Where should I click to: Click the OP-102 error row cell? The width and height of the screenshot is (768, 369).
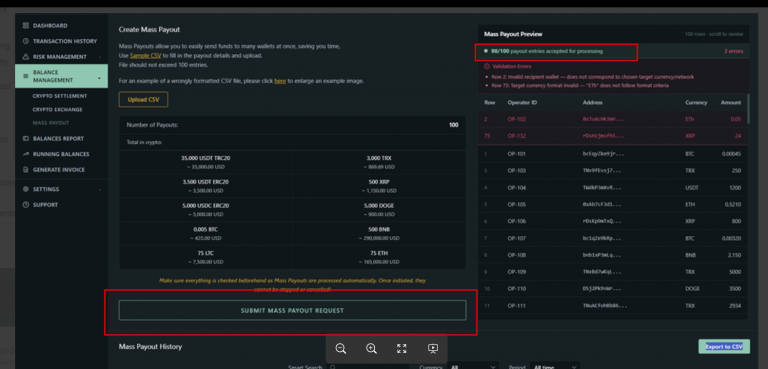[516, 119]
